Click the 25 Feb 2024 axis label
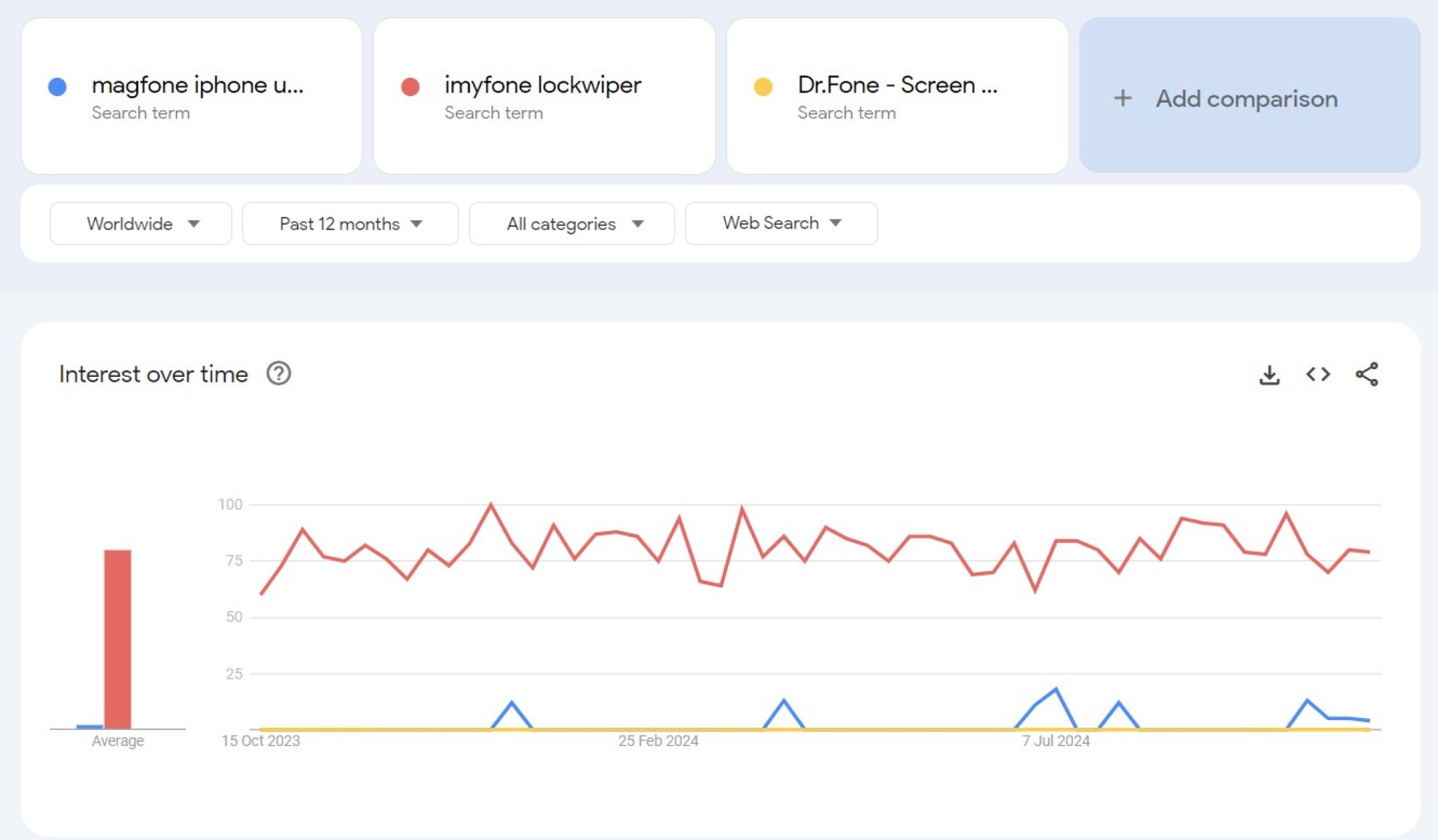Viewport: 1438px width, 840px height. coord(658,741)
